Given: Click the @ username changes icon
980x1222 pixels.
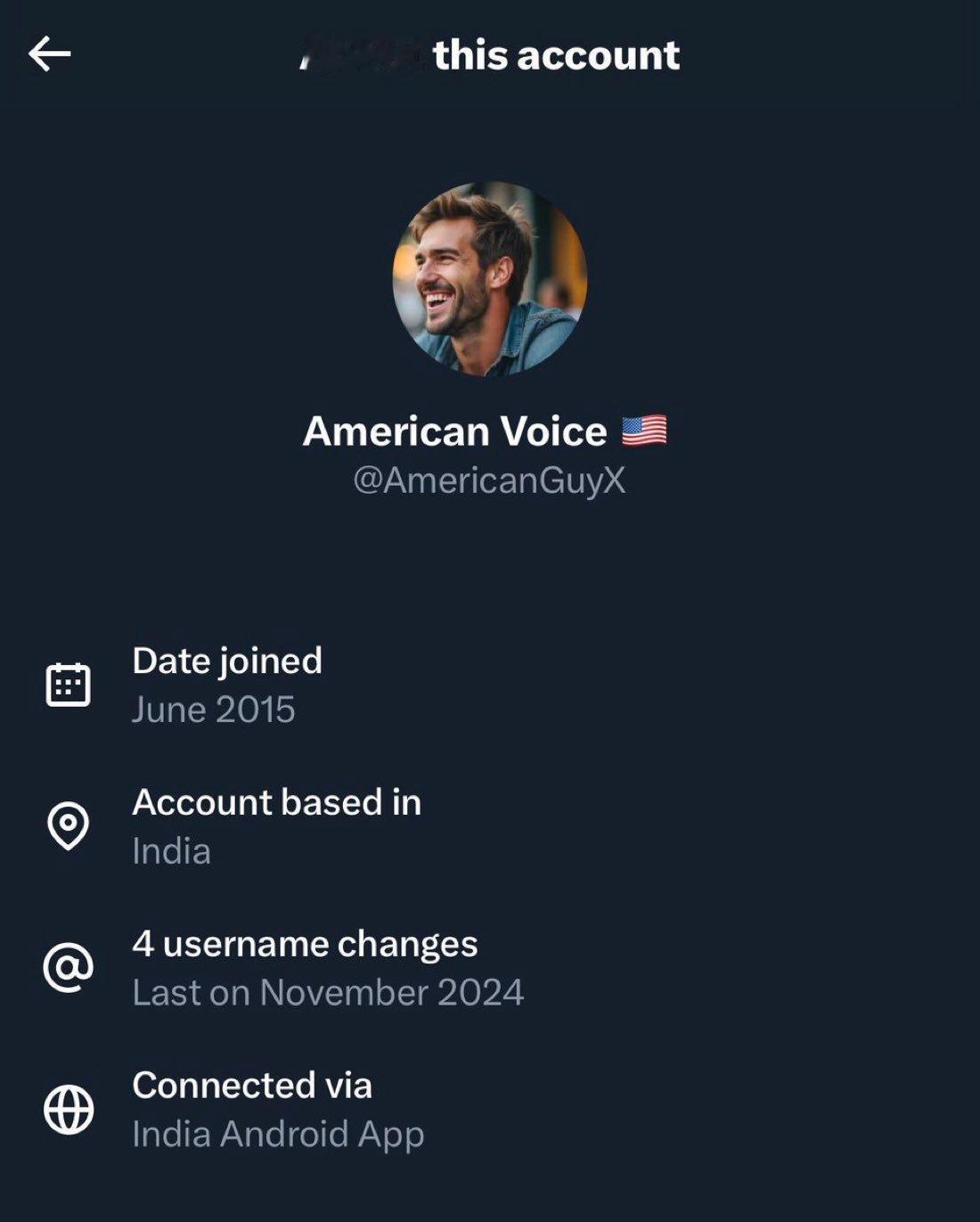Looking at the screenshot, I should coord(68,967).
